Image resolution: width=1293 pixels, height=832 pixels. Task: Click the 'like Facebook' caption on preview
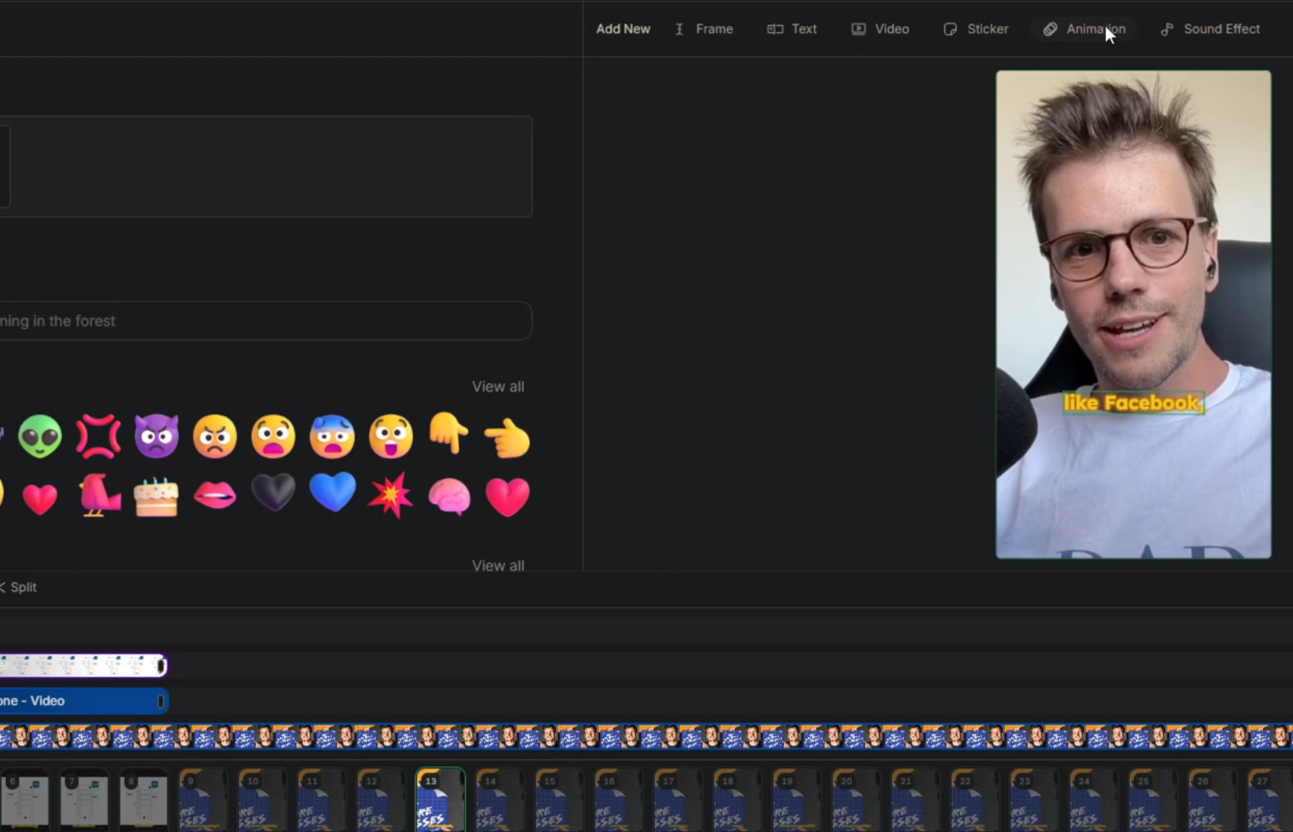click(x=1132, y=403)
